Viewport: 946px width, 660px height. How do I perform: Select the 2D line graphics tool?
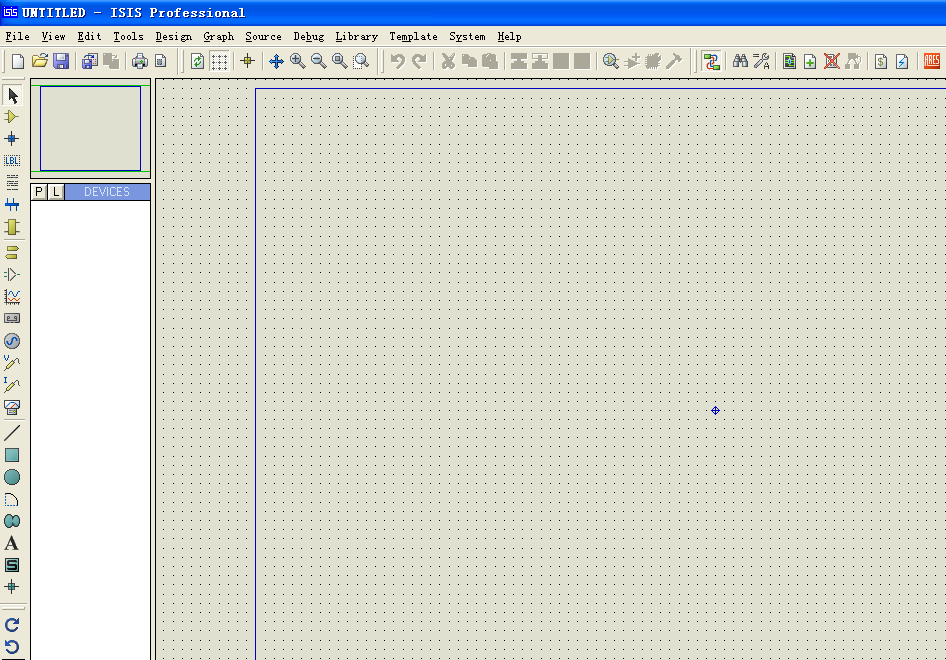[x=11, y=433]
